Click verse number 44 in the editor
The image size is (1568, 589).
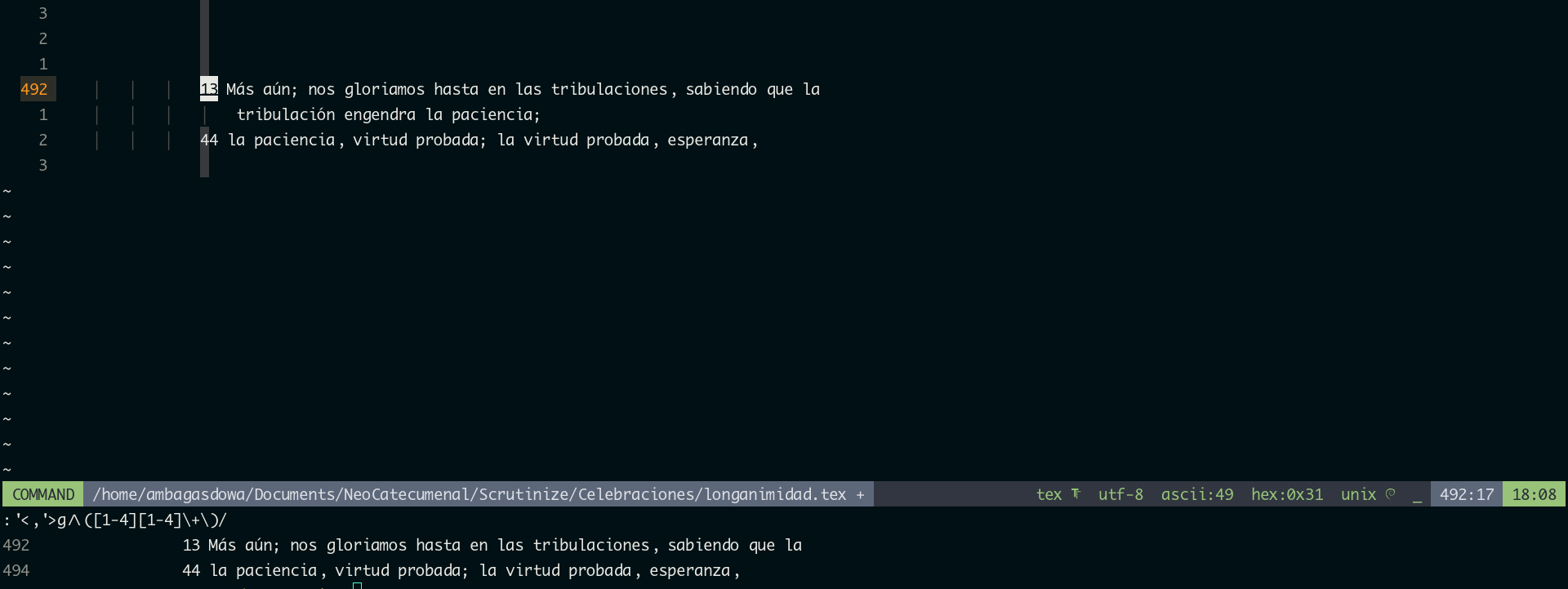(x=209, y=140)
